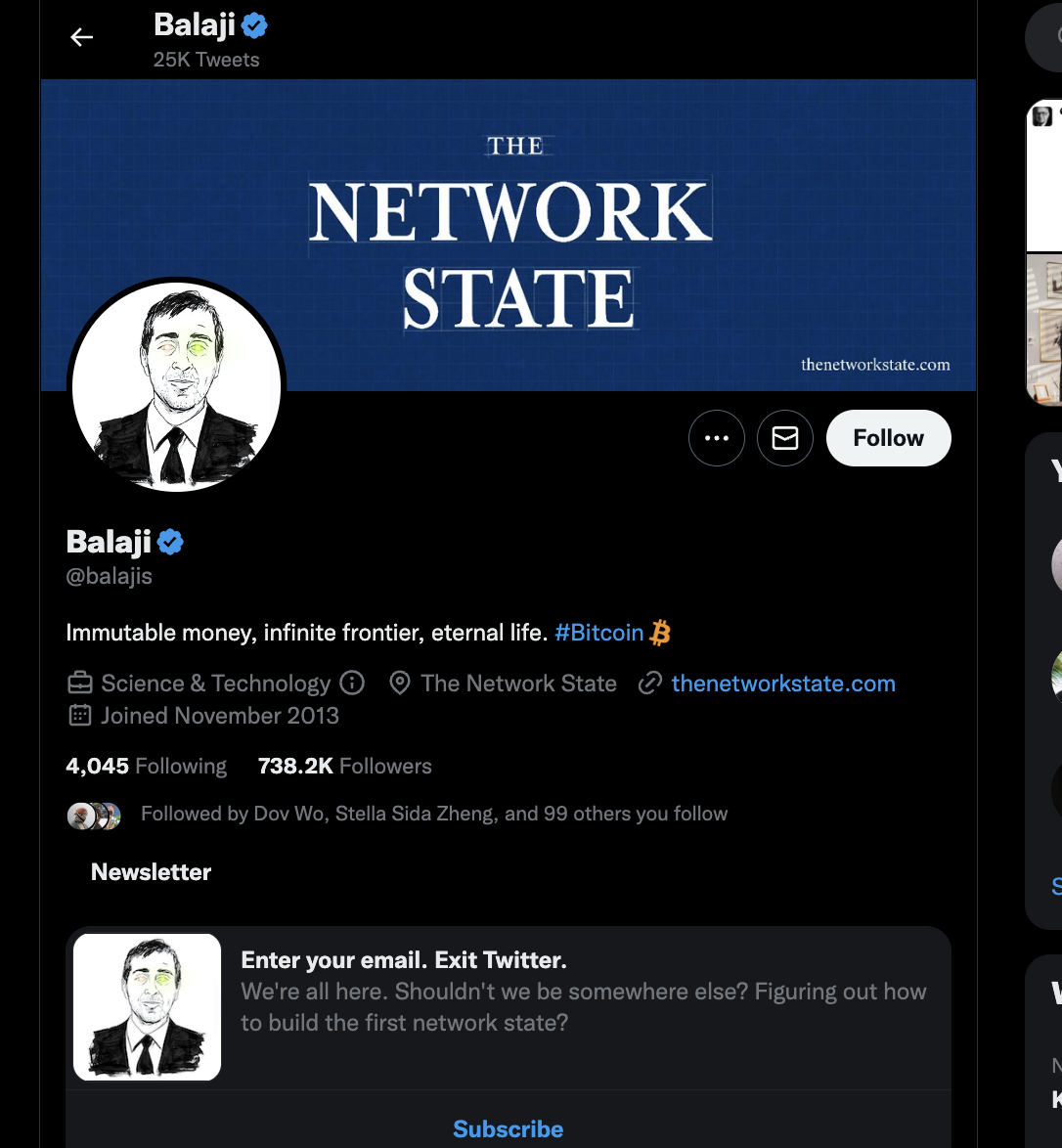View the 738.2K Followers list
Image resolution: width=1062 pixels, height=1148 pixels.
coord(344,766)
